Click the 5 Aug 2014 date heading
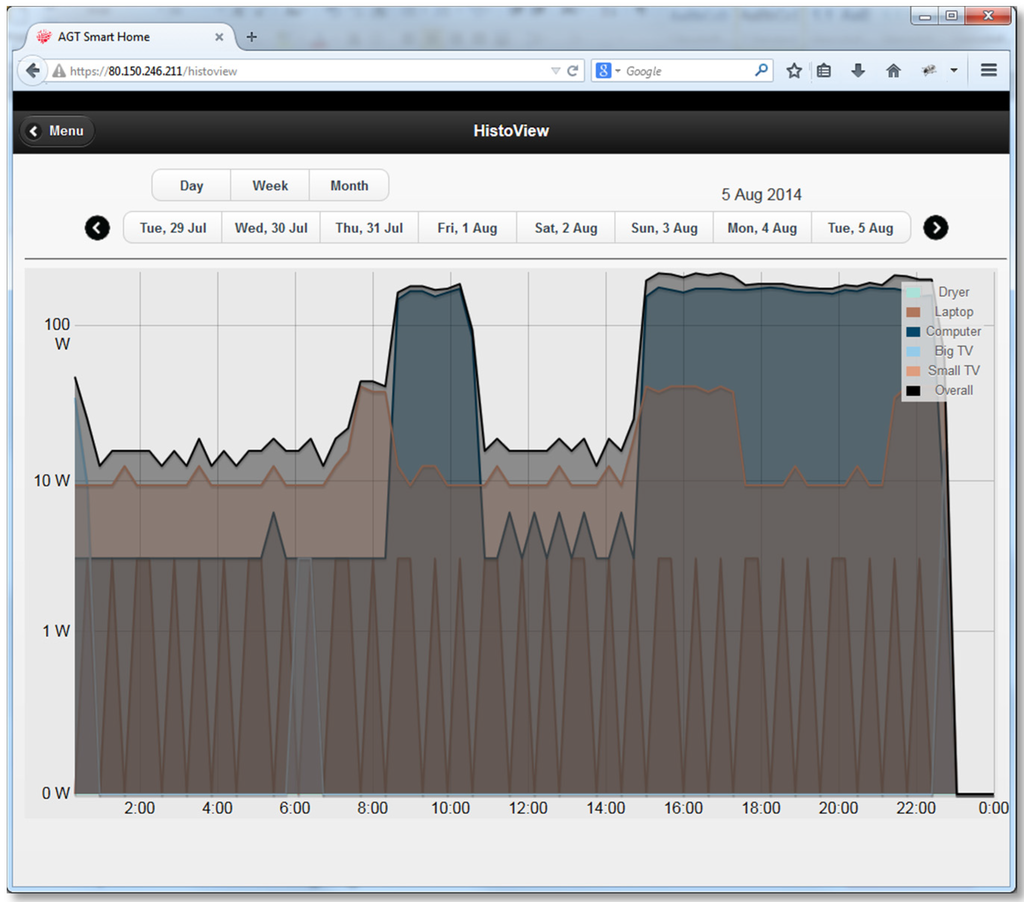This screenshot has height=902, width=1024. pyautogui.click(x=761, y=195)
